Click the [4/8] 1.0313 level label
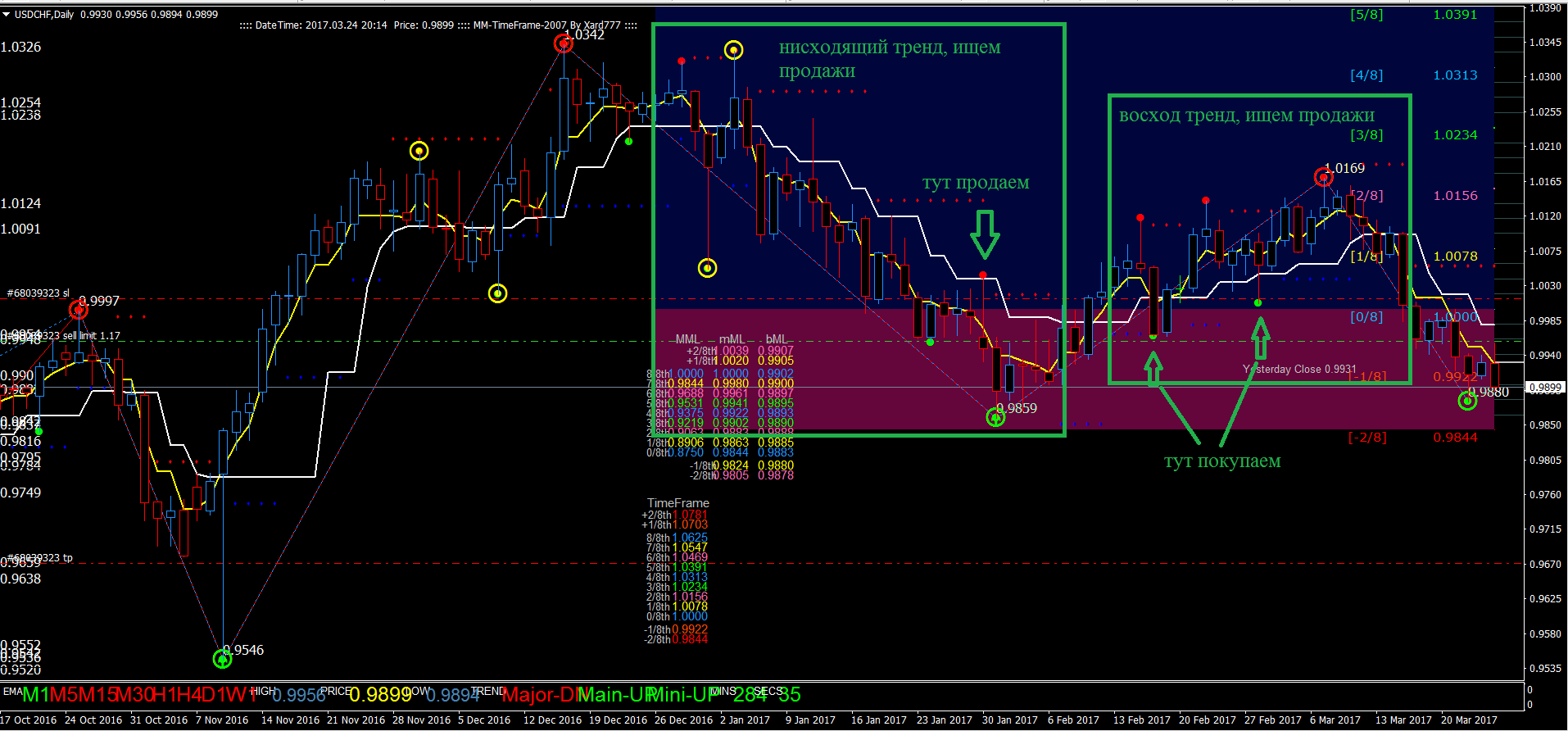This screenshot has height=731, width=1568. coord(1414,75)
